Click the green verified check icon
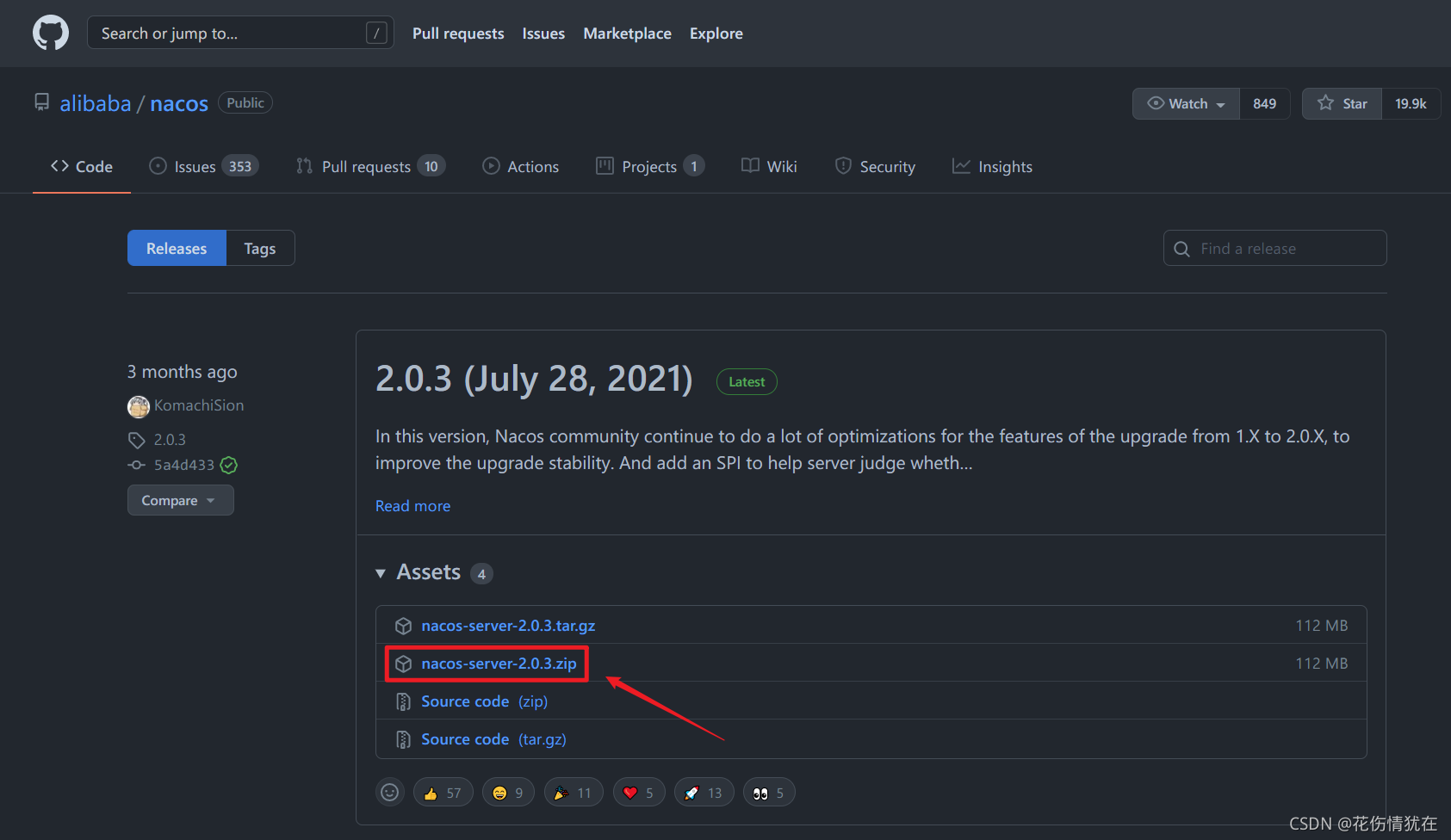 pos(229,465)
